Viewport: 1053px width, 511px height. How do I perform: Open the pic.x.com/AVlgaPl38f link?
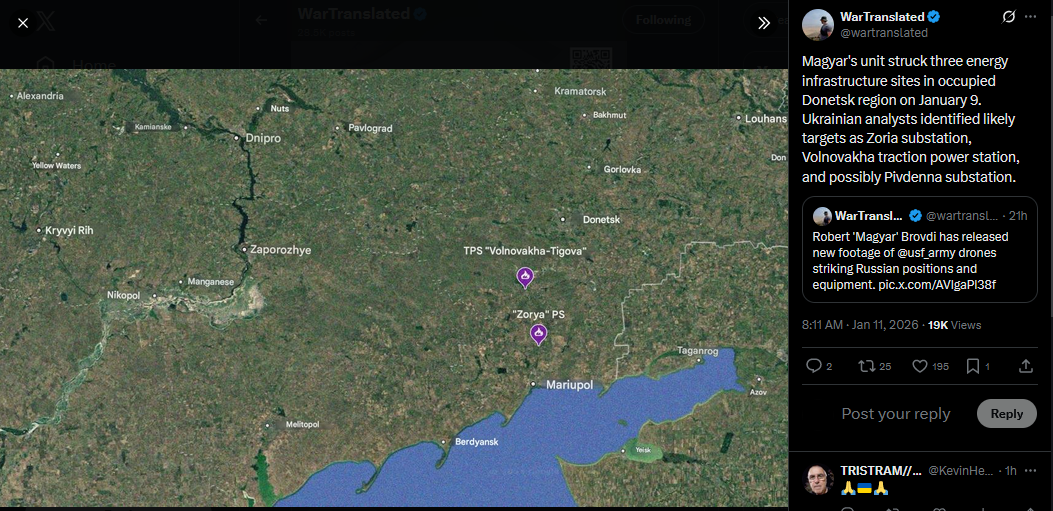[937, 285]
